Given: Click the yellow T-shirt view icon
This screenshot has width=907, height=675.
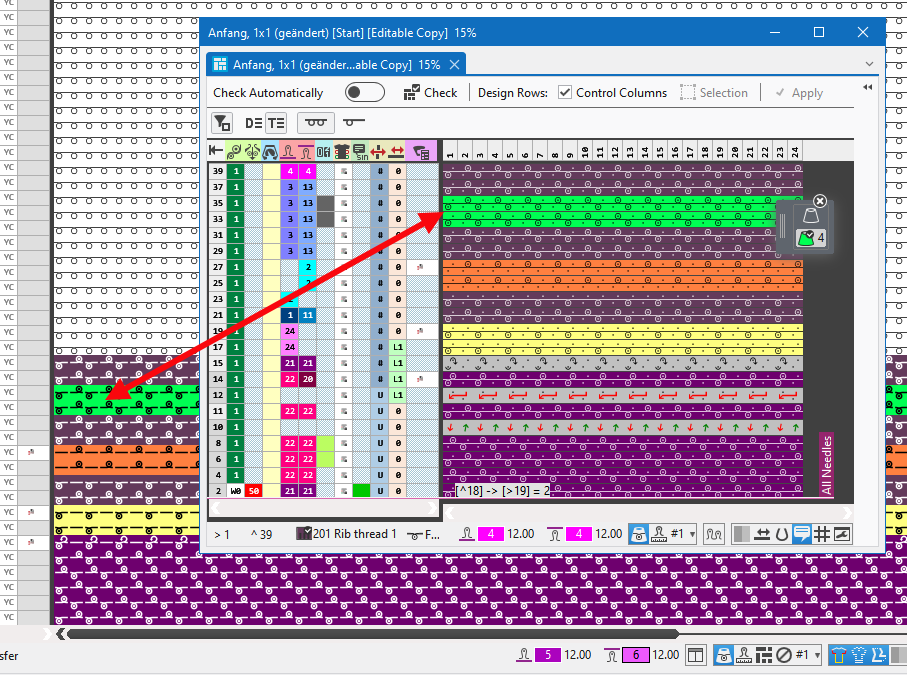Looking at the screenshot, I should coord(839,655).
